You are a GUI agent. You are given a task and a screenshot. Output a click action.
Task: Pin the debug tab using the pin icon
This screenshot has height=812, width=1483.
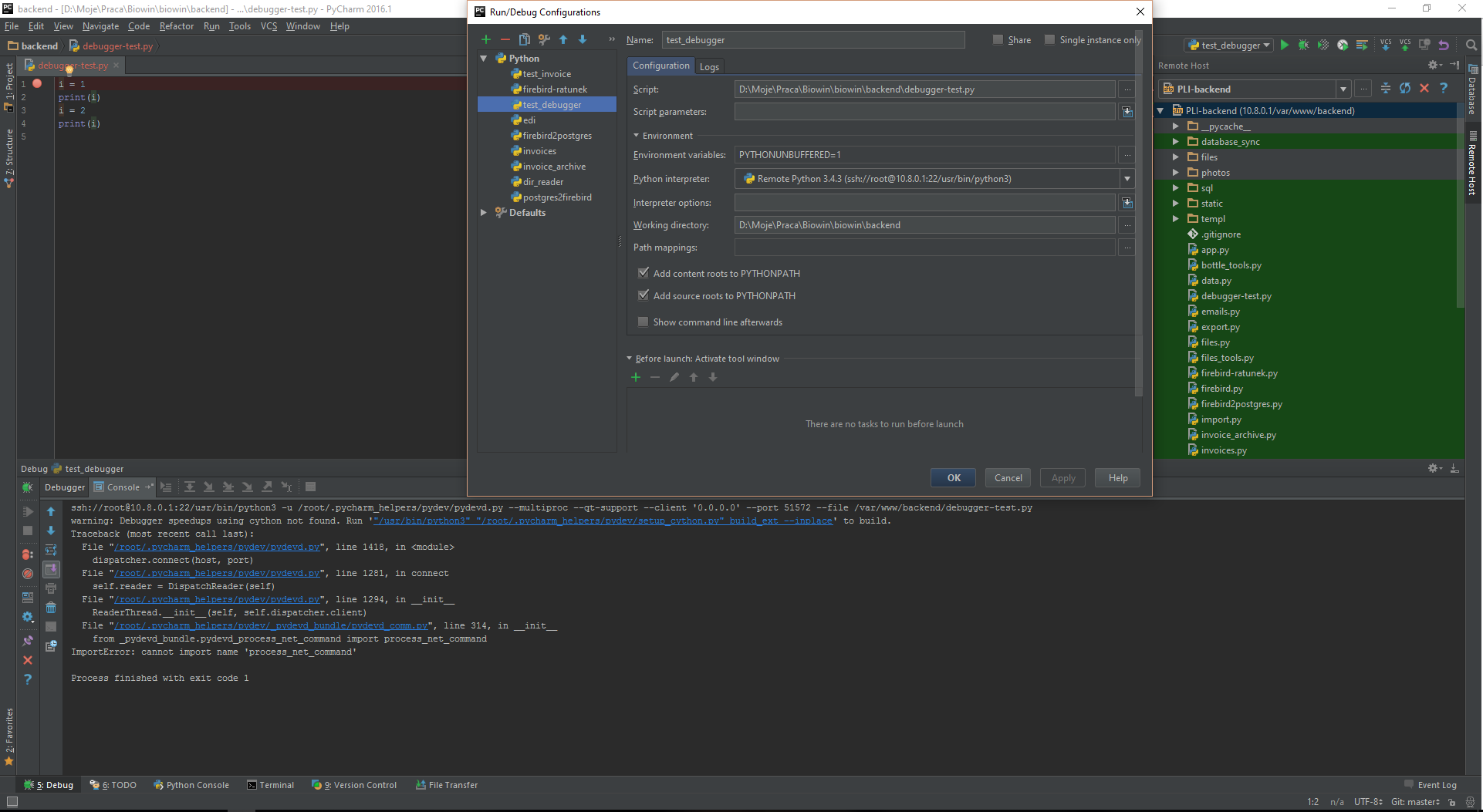click(x=28, y=641)
